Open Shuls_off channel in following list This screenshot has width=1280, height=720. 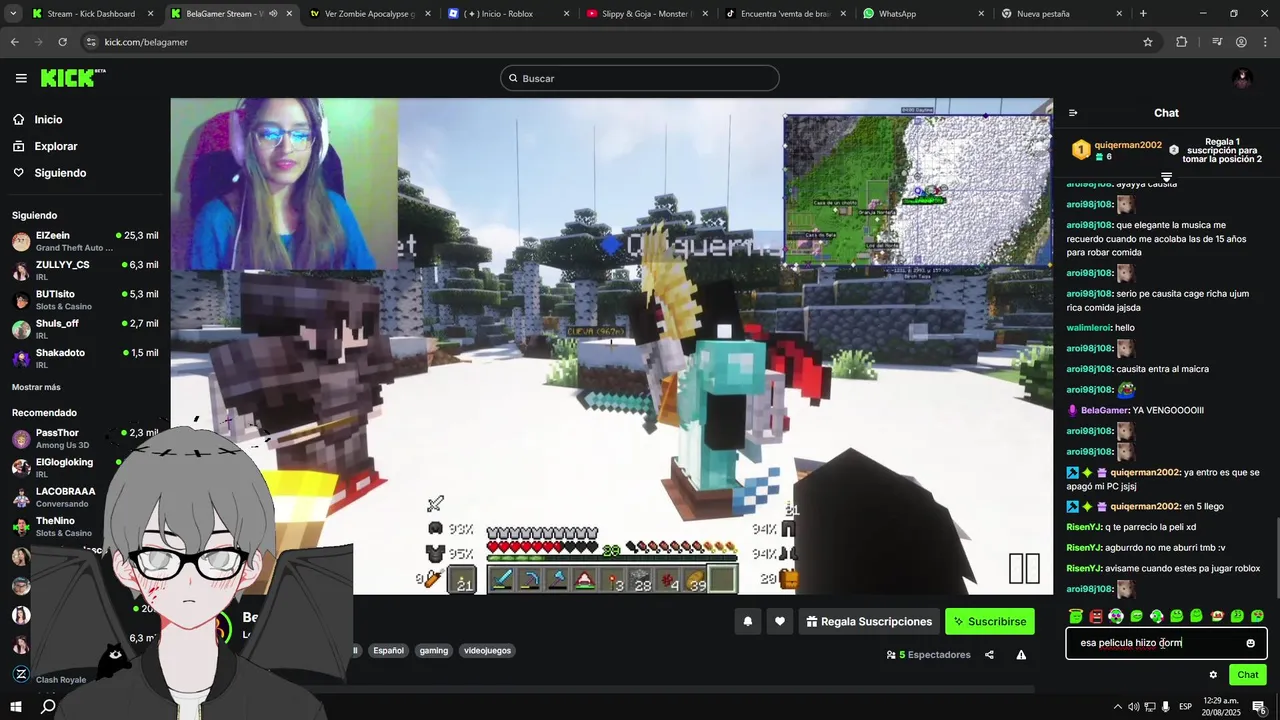(x=85, y=329)
